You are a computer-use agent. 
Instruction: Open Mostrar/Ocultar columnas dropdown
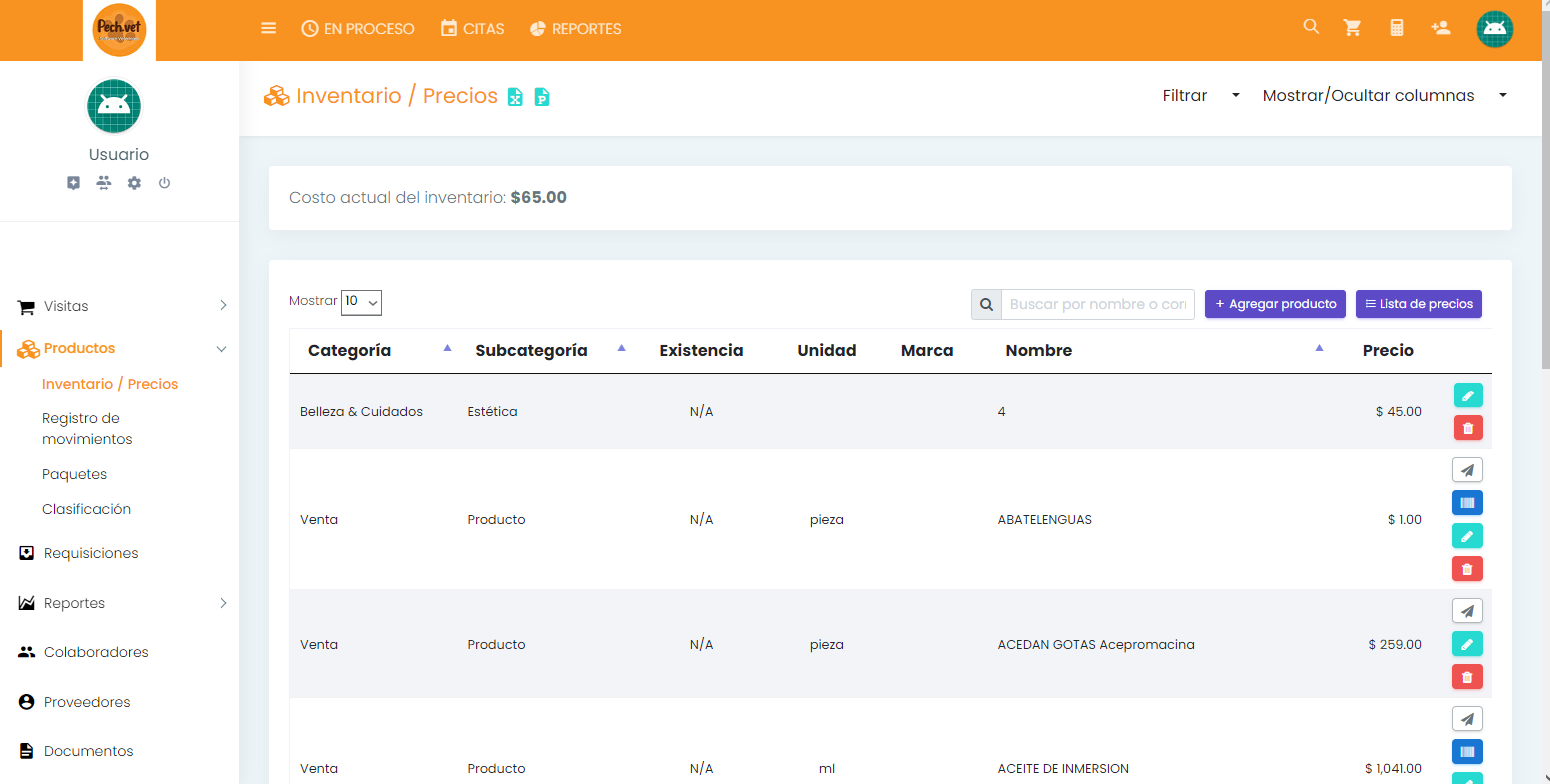click(1384, 96)
